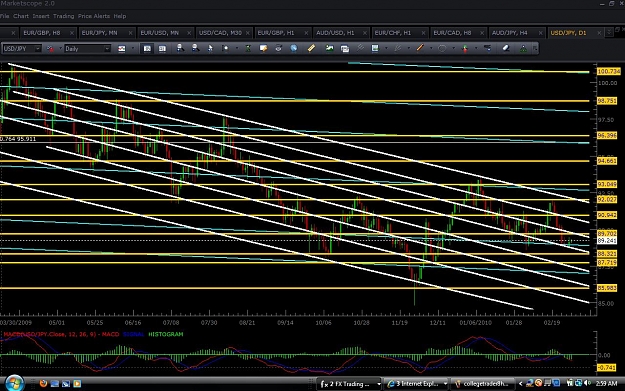Click the add indicator chart icon
625x391 pixels.
[x=329, y=48]
